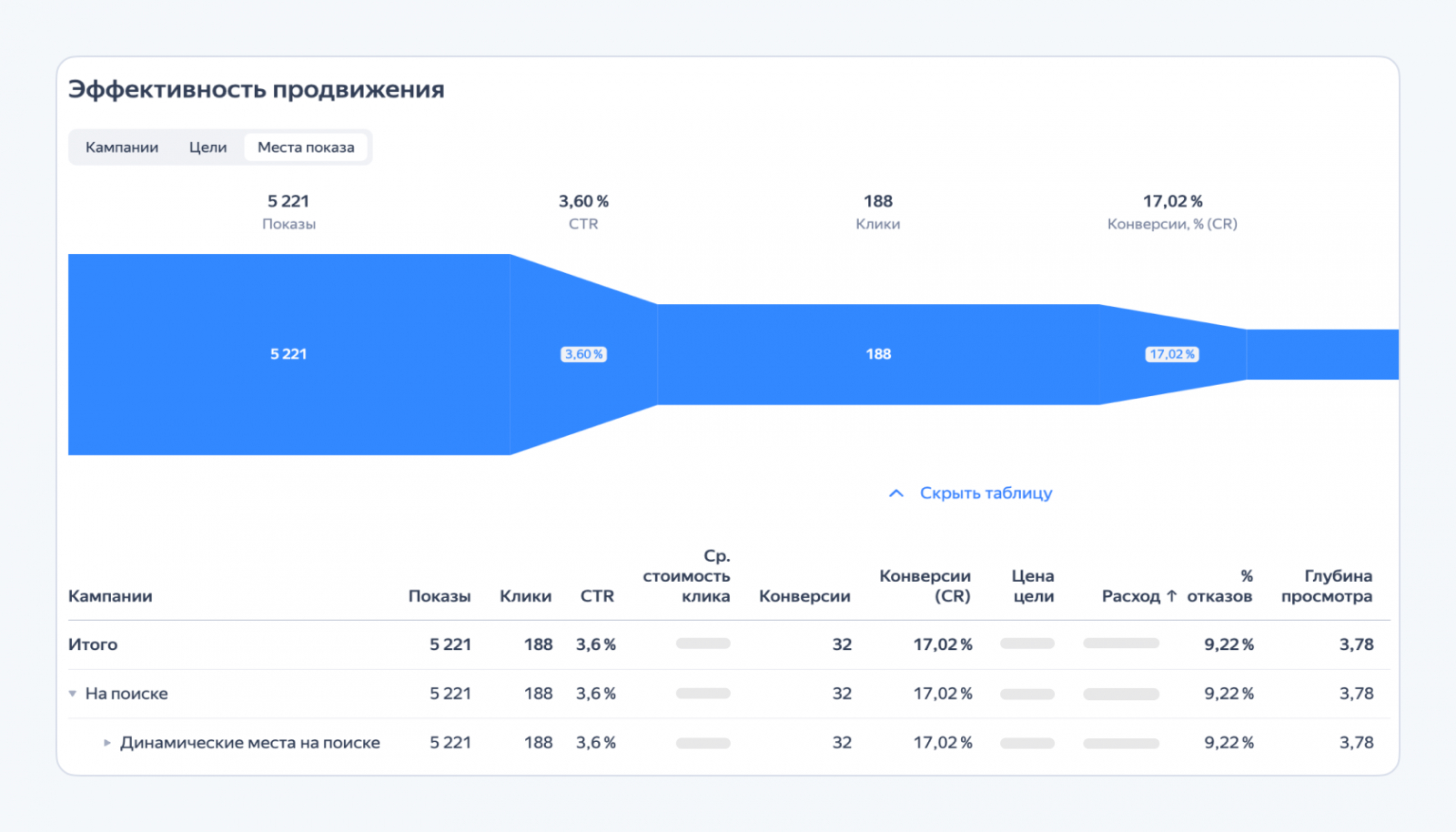The width and height of the screenshot is (1456, 832).
Task: Sort the table by CTR column
Action: 597,596
